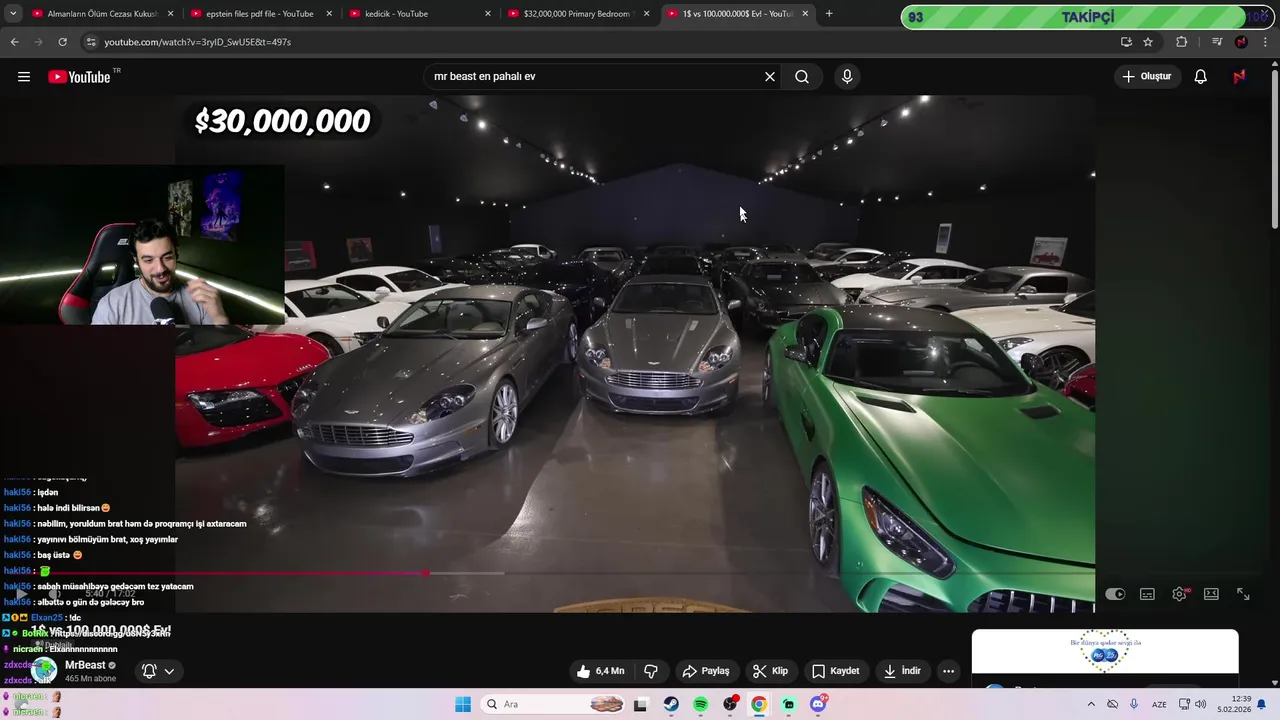Open Steam from the taskbar
This screenshot has width=1280, height=720.
671,704
